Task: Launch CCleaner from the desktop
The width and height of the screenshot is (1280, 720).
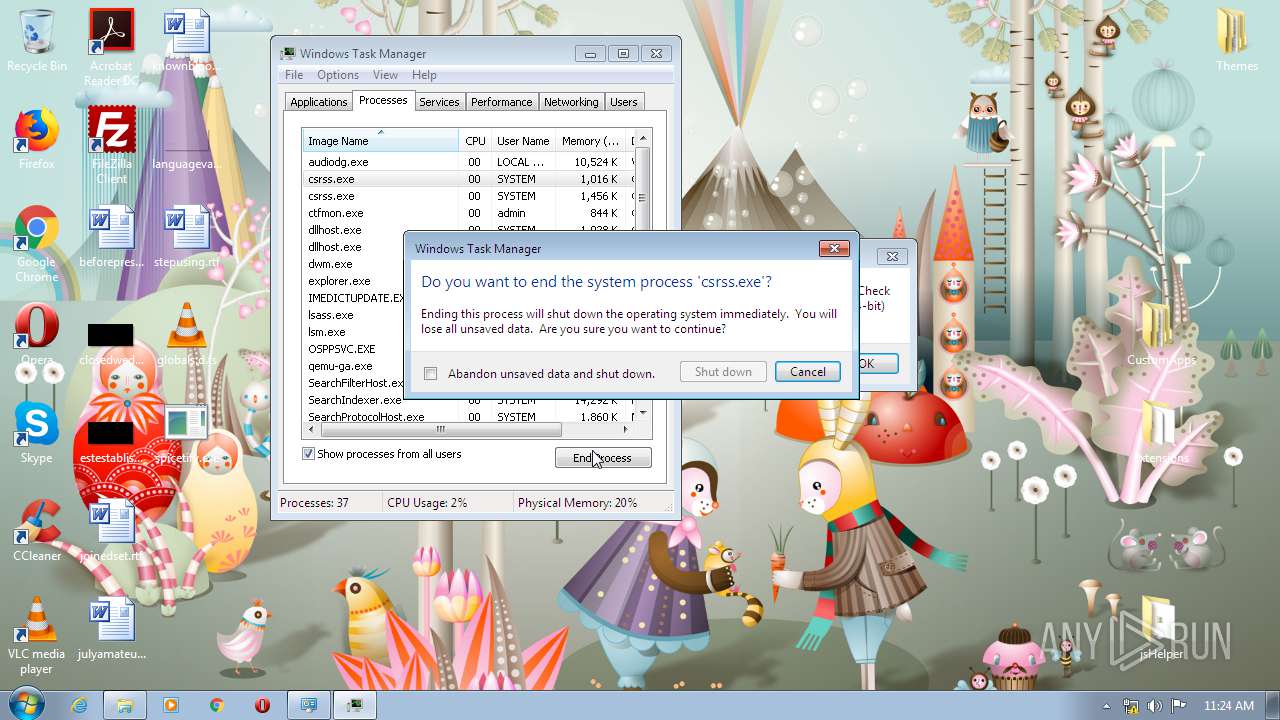Action: point(37,531)
